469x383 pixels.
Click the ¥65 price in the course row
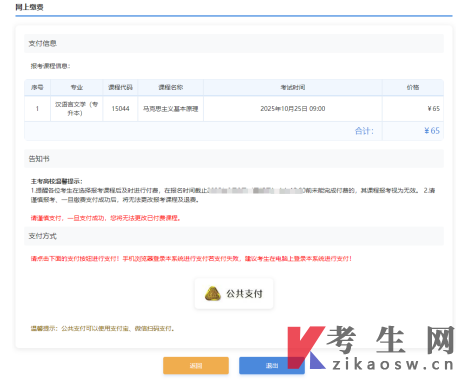coord(433,109)
